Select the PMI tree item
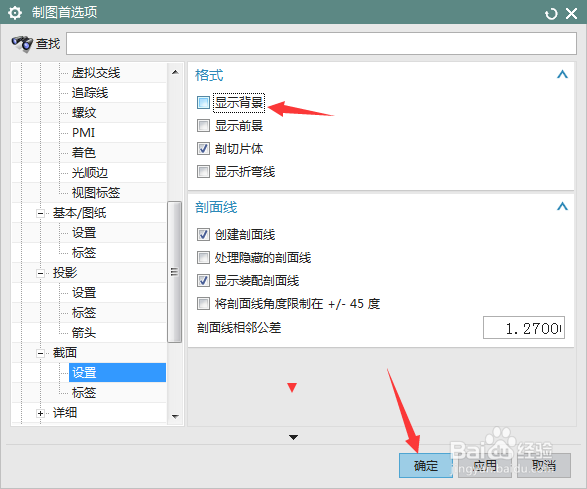587x489 pixels. pos(83,133)
